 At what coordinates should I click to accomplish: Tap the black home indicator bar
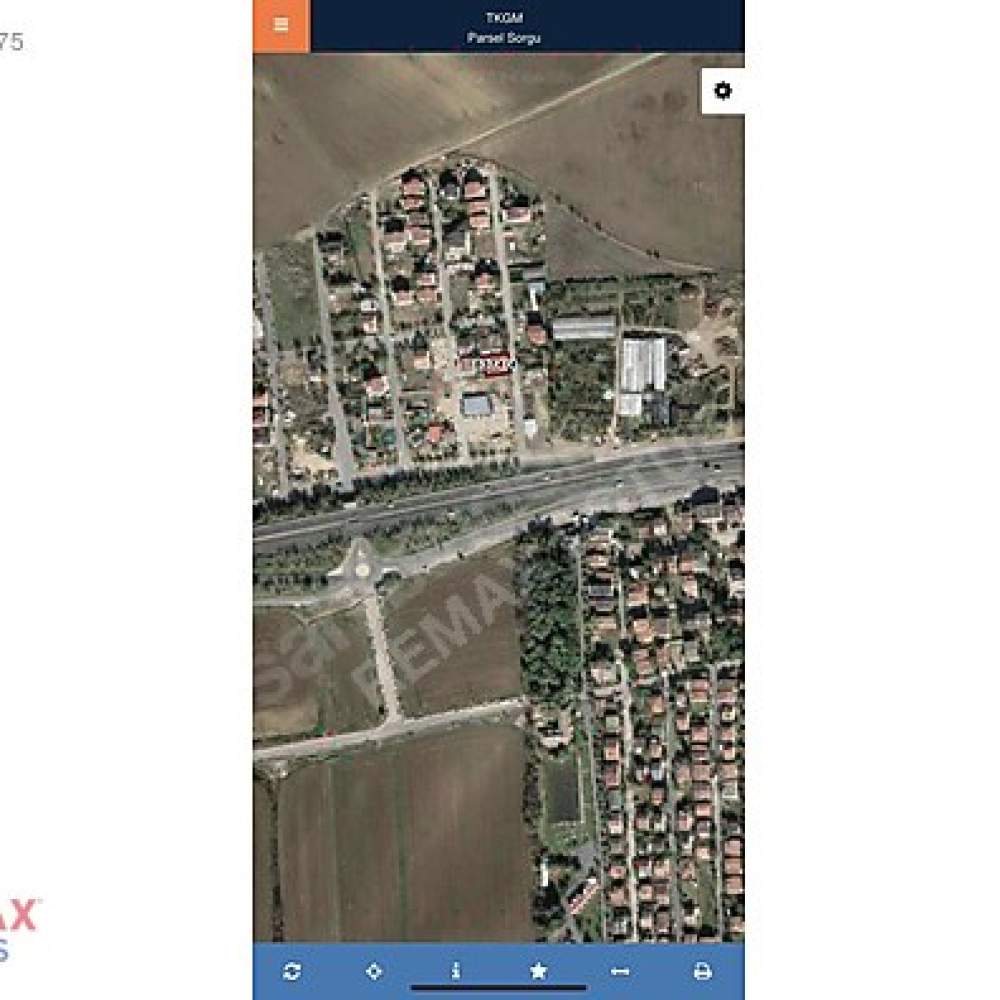pyautogui.click(x=499, y=988)
